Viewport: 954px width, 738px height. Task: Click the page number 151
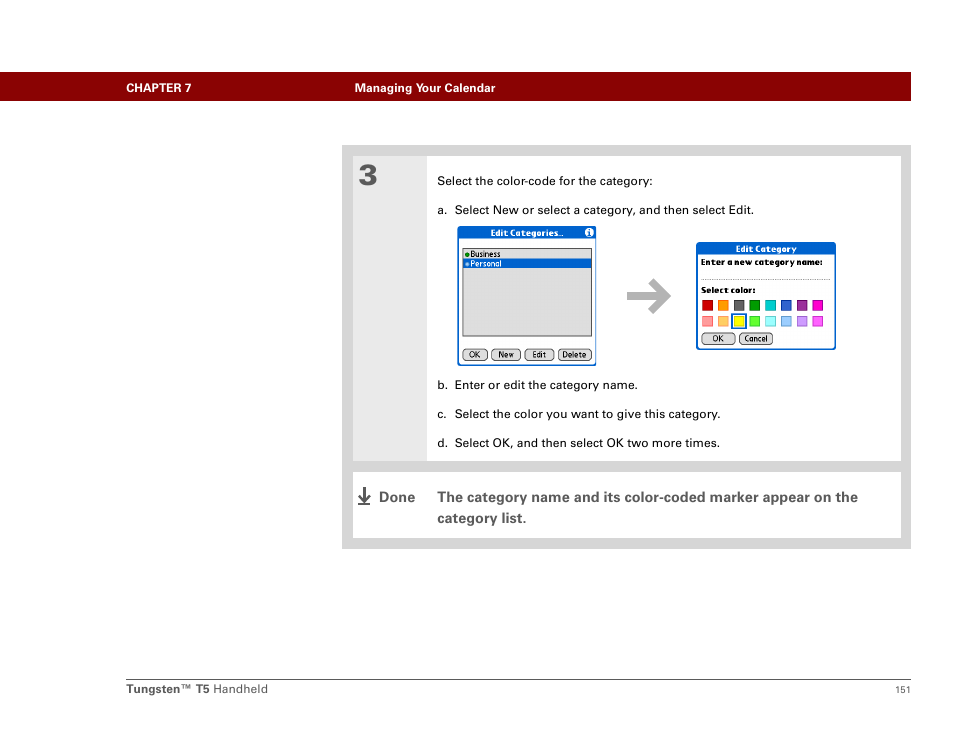pos(903,689)
